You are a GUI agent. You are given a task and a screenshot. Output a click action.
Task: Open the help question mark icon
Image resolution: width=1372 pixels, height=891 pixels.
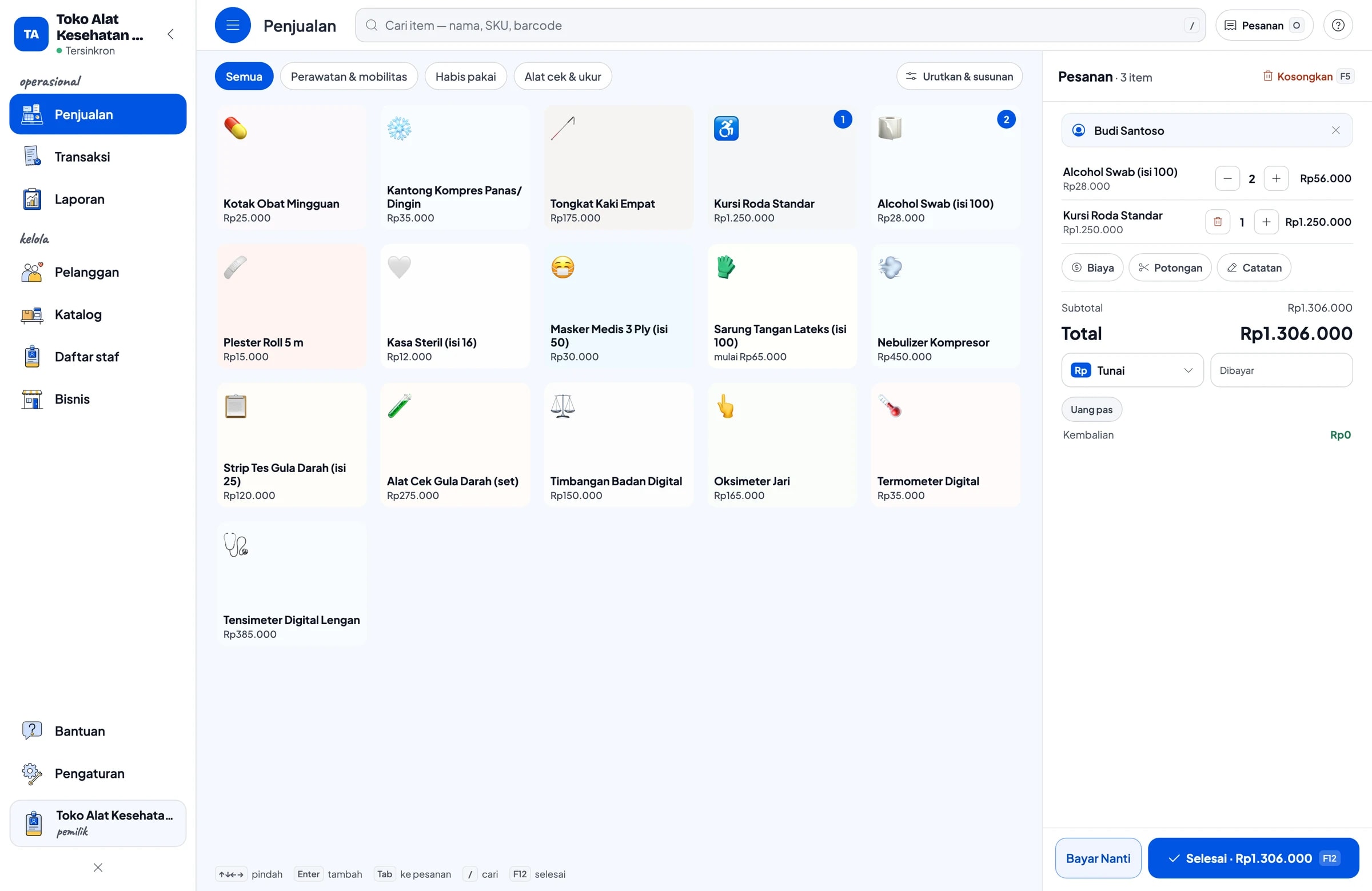click(1338, 25)
